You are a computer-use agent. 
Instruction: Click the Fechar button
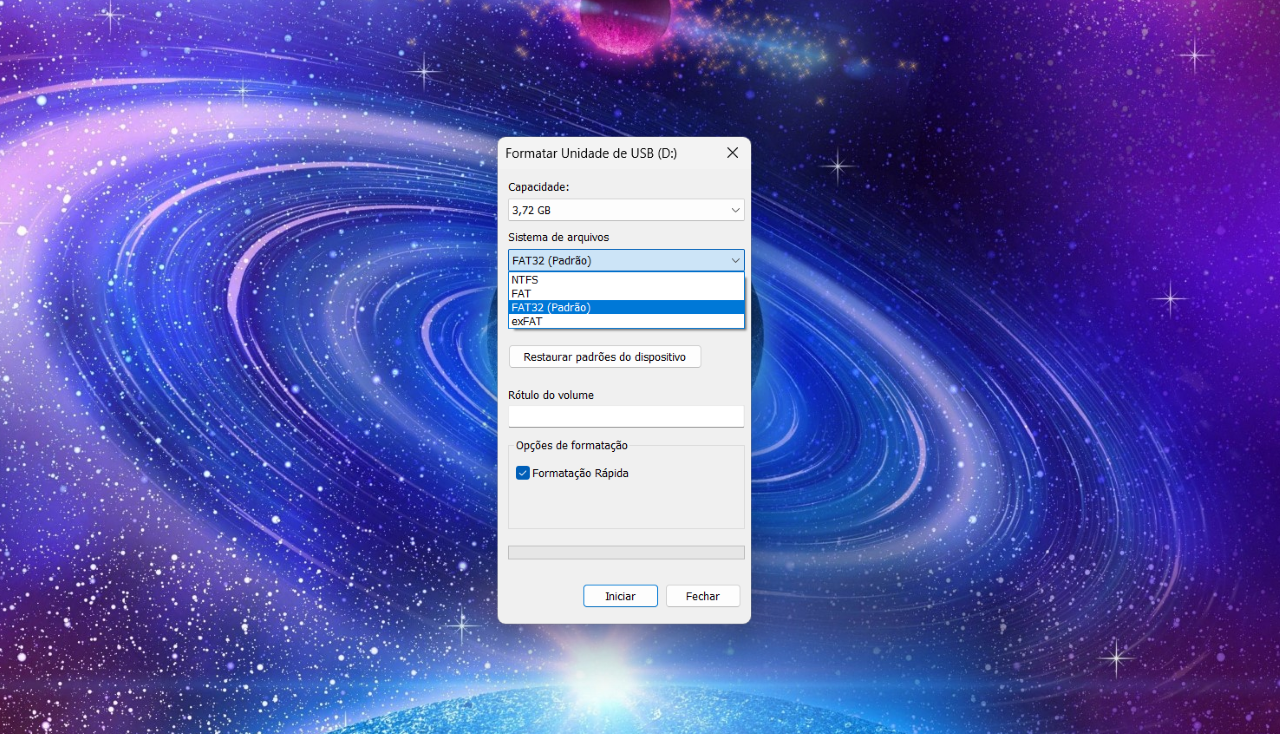702,596
